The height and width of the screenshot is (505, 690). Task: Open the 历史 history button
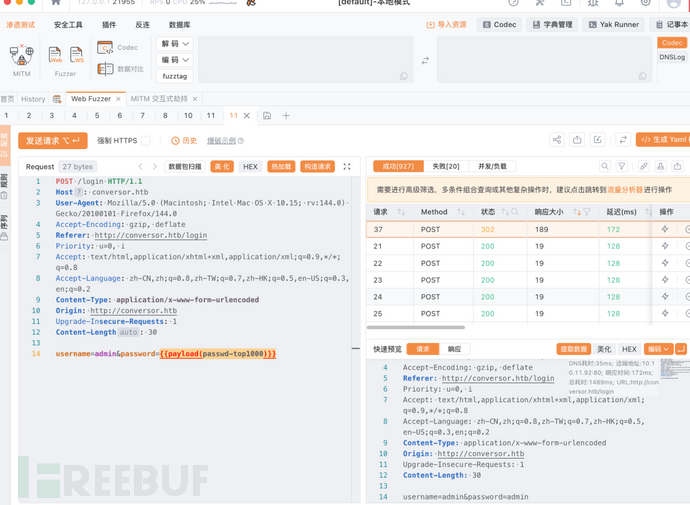coord(184,141)
